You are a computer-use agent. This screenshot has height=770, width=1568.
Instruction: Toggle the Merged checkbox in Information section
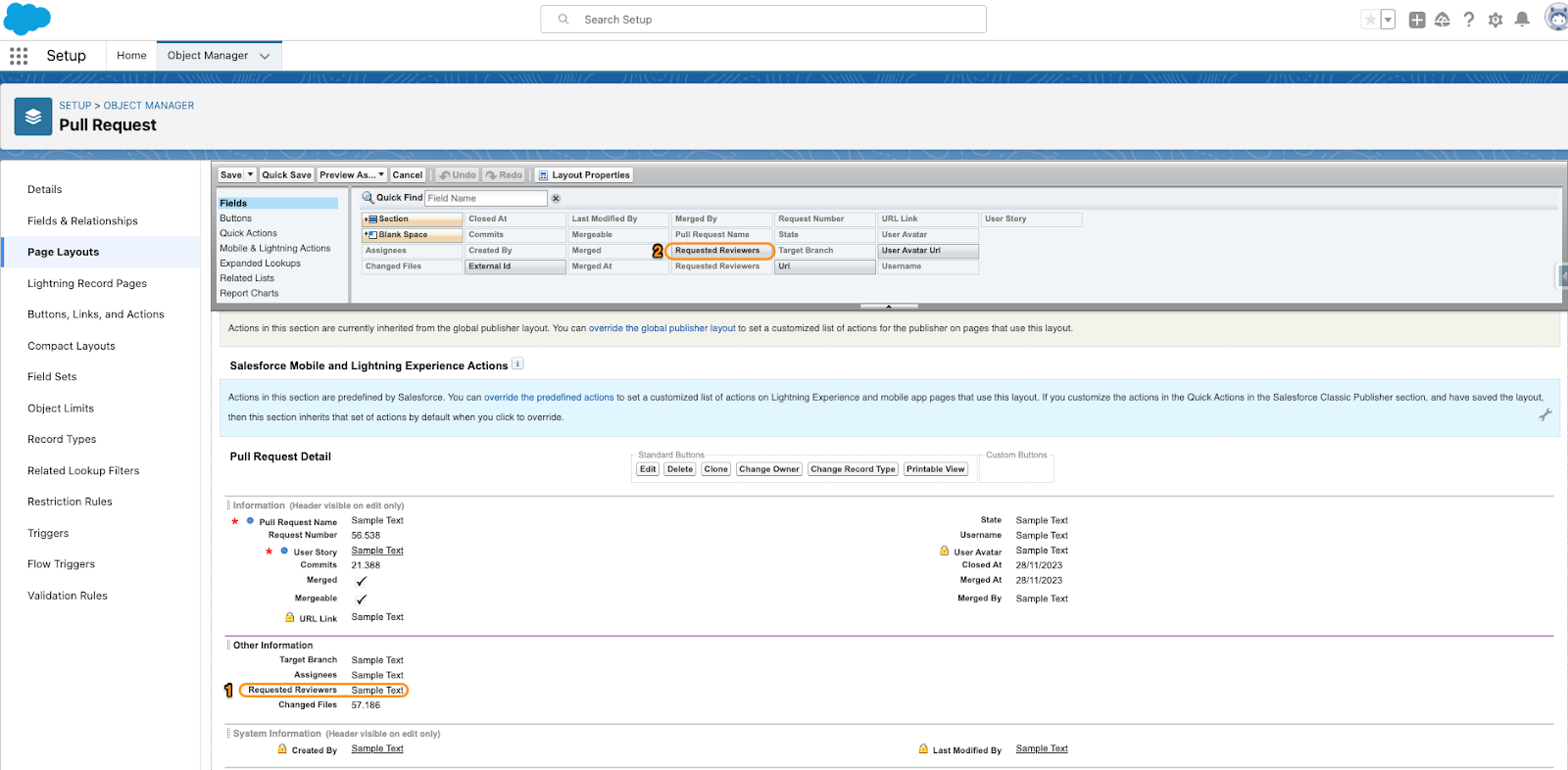click(x=361, y=581)
